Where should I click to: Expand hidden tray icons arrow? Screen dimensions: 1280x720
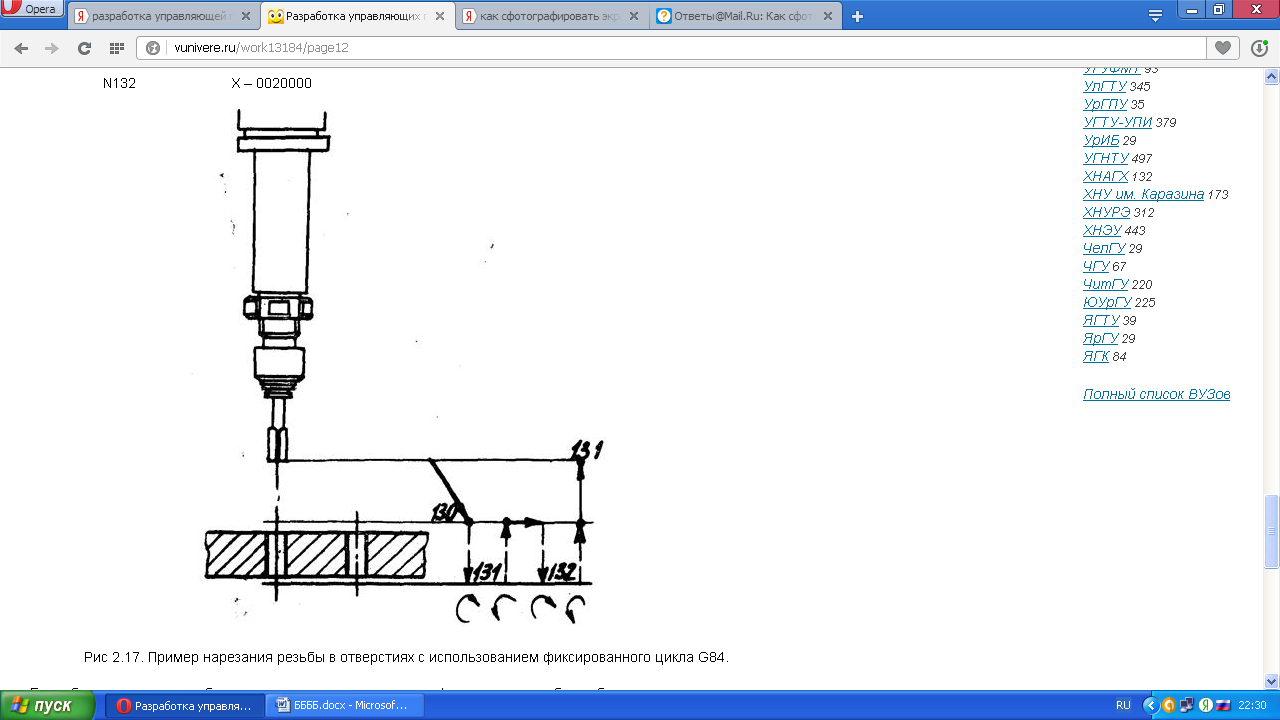(x=1150, y=705)
